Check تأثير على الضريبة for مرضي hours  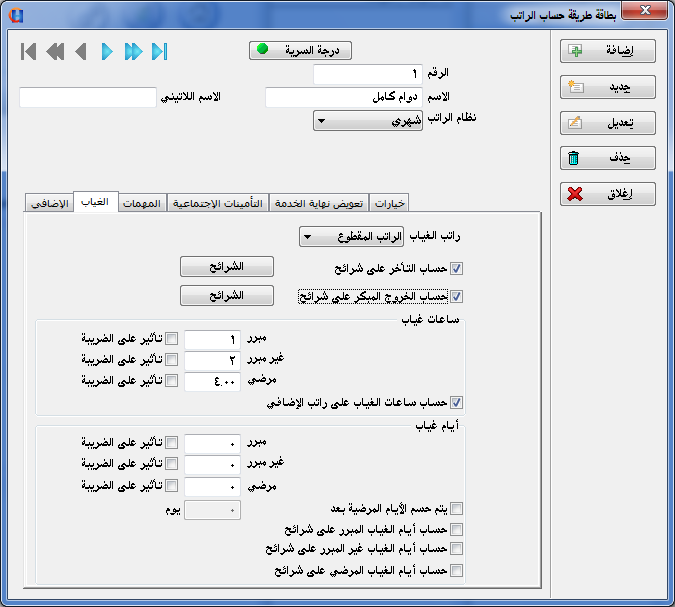(x=171, y=379)
